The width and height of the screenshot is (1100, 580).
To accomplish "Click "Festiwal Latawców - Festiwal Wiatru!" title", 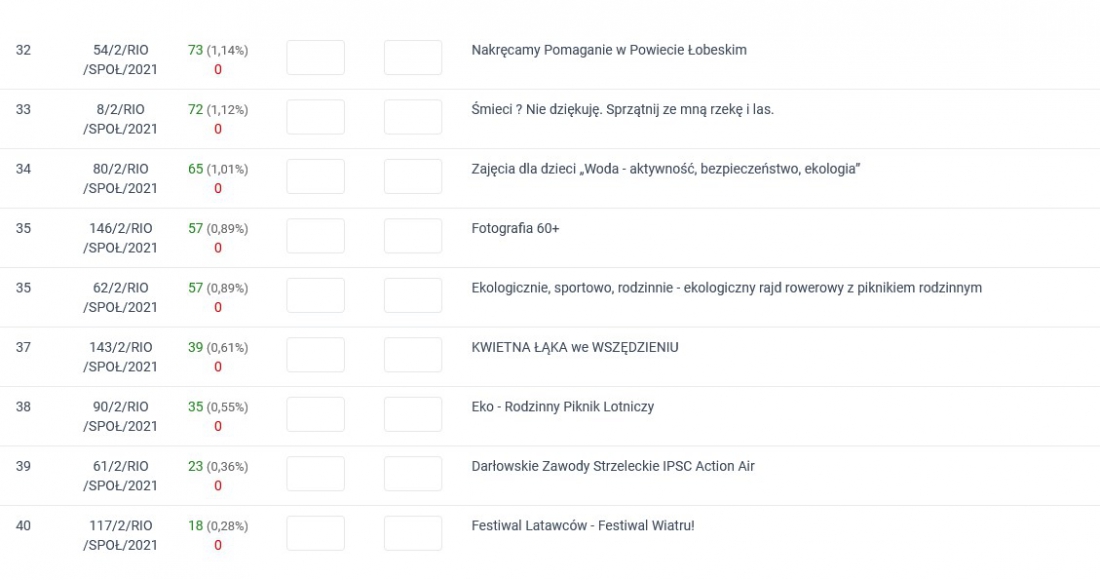I will pyautogui.click(x=582, y=526).
